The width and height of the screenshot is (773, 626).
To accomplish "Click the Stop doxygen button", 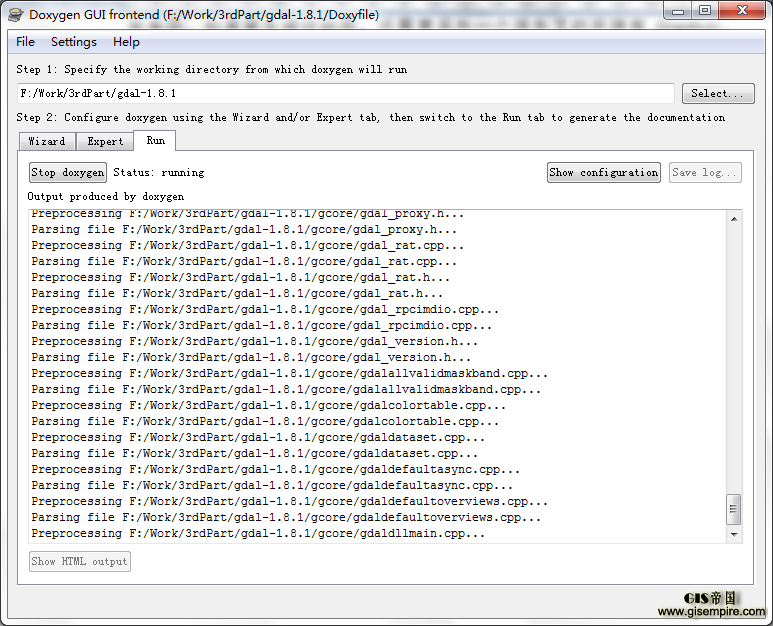I will (68, 173).
